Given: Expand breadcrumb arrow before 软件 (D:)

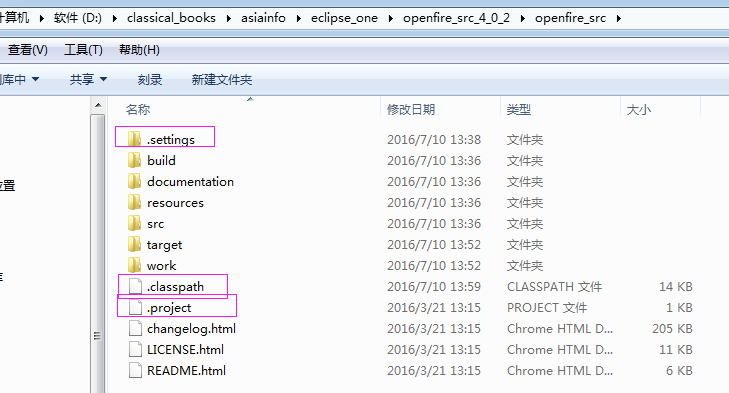Looking at the screenshot, I should pos(41,19).
